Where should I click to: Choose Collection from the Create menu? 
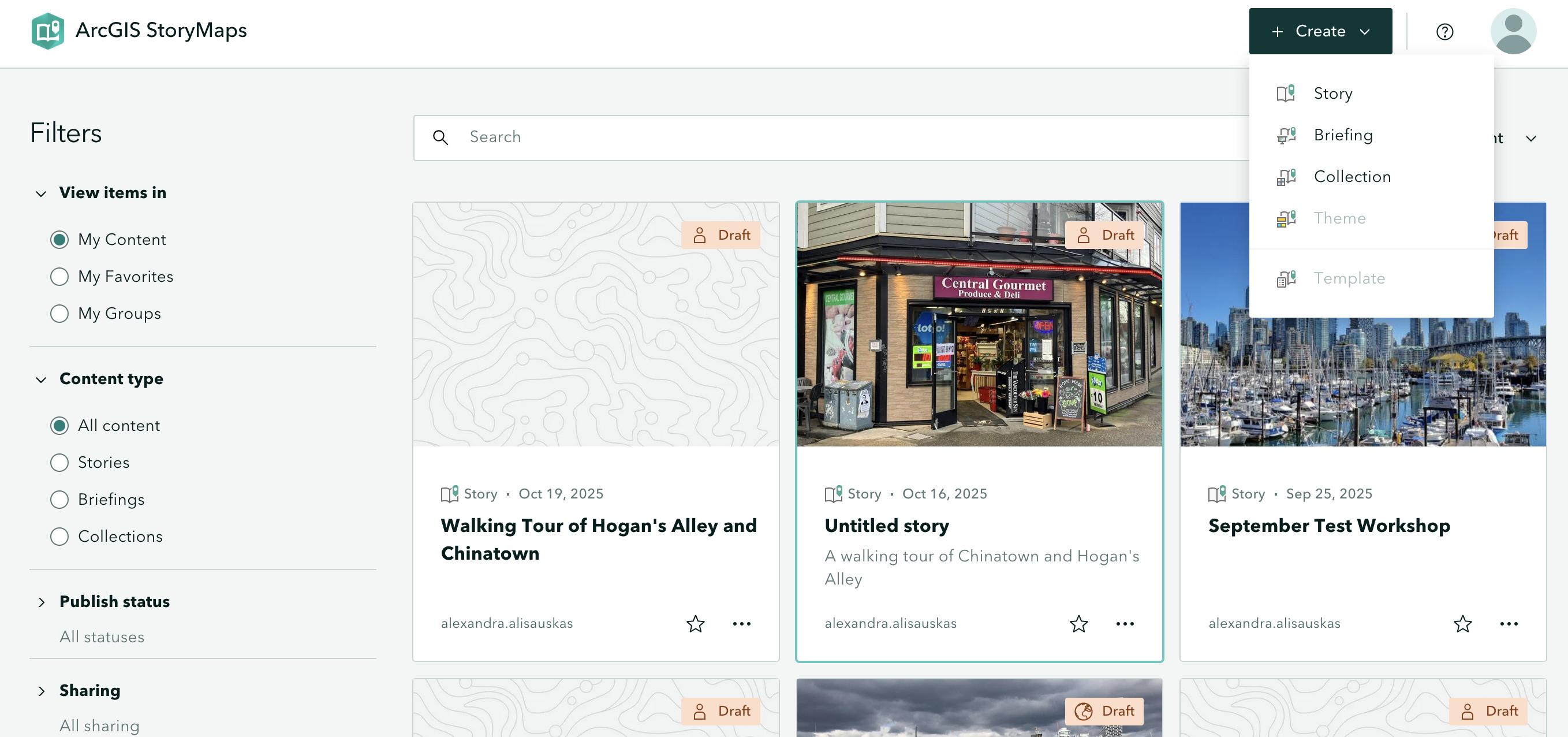point(1352,177)
